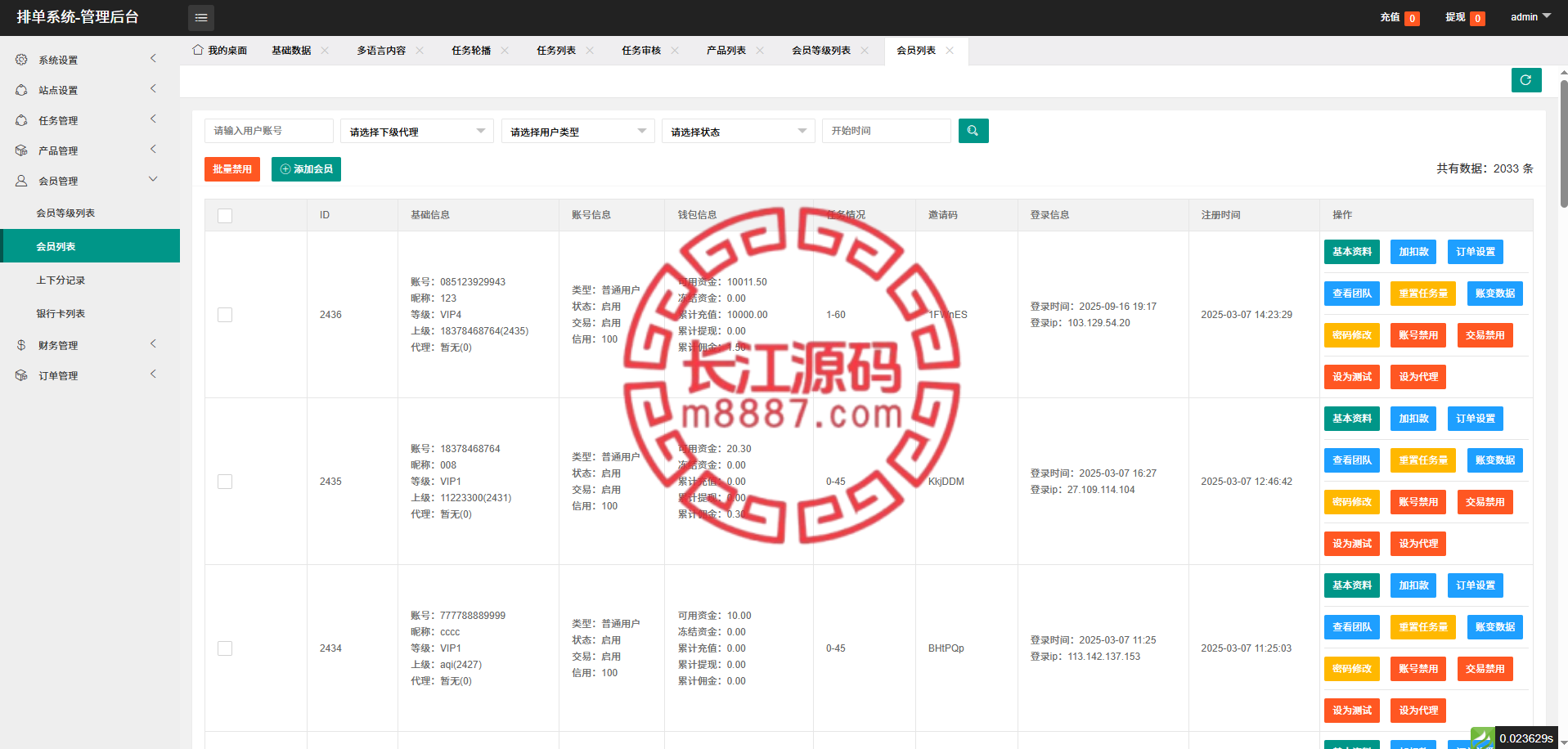The width and height of the screenshot is (1568, 749).
Task: Click 账变数据 for member 2434
Action: 1495,627
